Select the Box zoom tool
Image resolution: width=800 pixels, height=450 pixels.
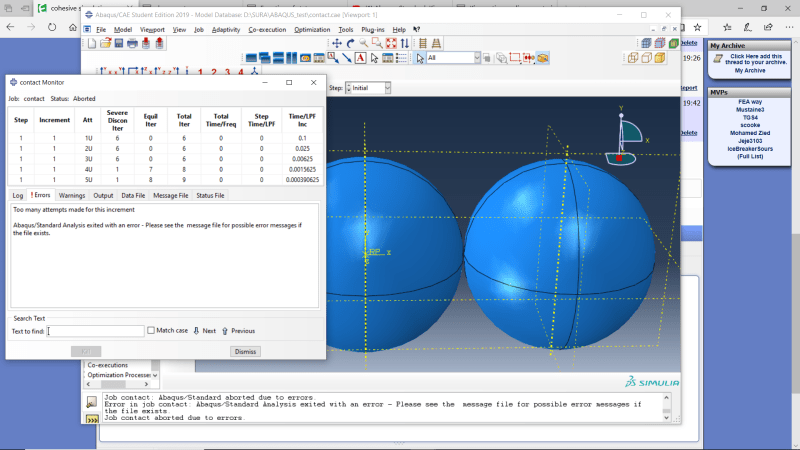(x=377, y=43)
